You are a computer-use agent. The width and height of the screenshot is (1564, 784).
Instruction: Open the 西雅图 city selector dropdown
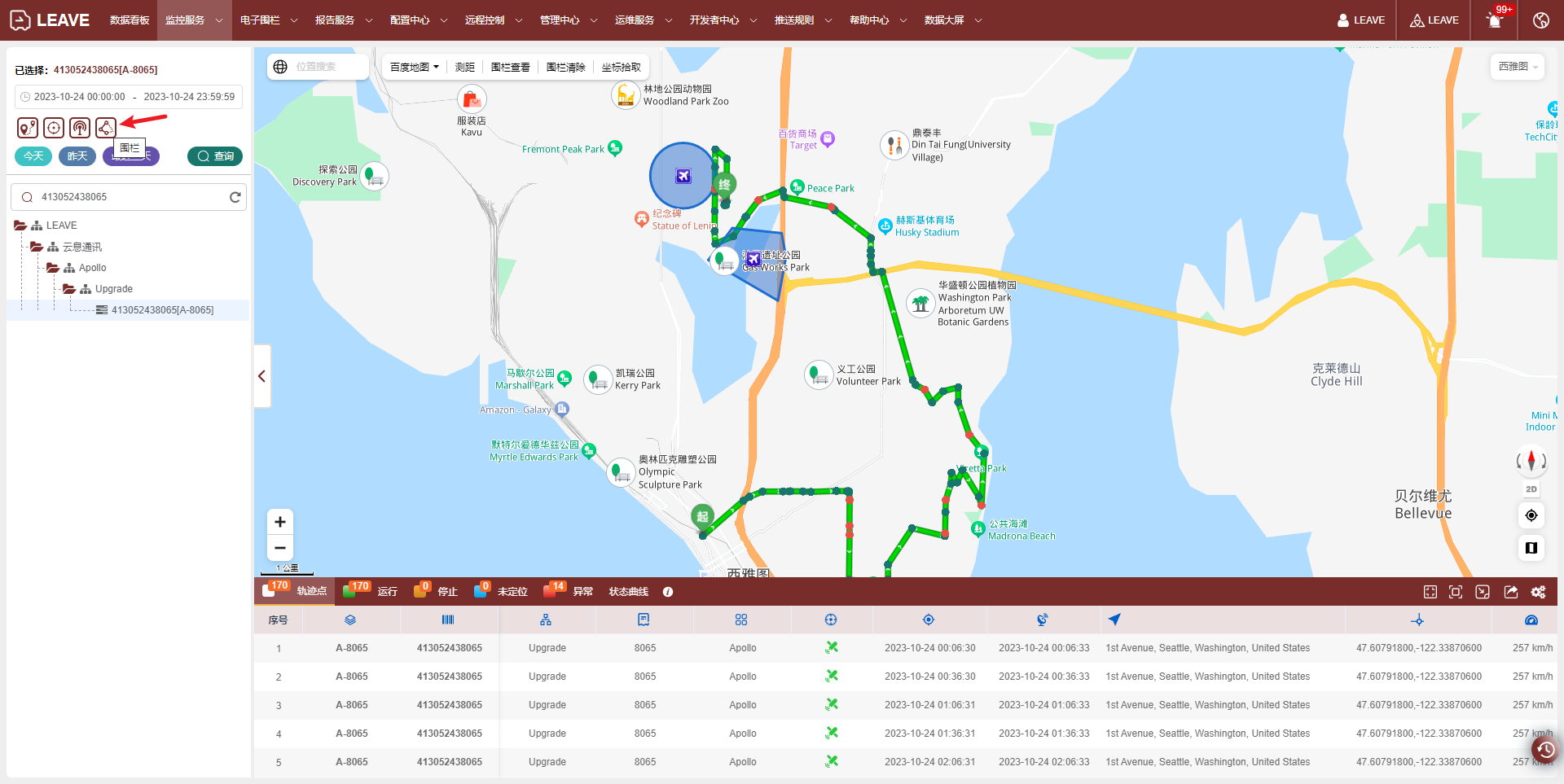1518,67
